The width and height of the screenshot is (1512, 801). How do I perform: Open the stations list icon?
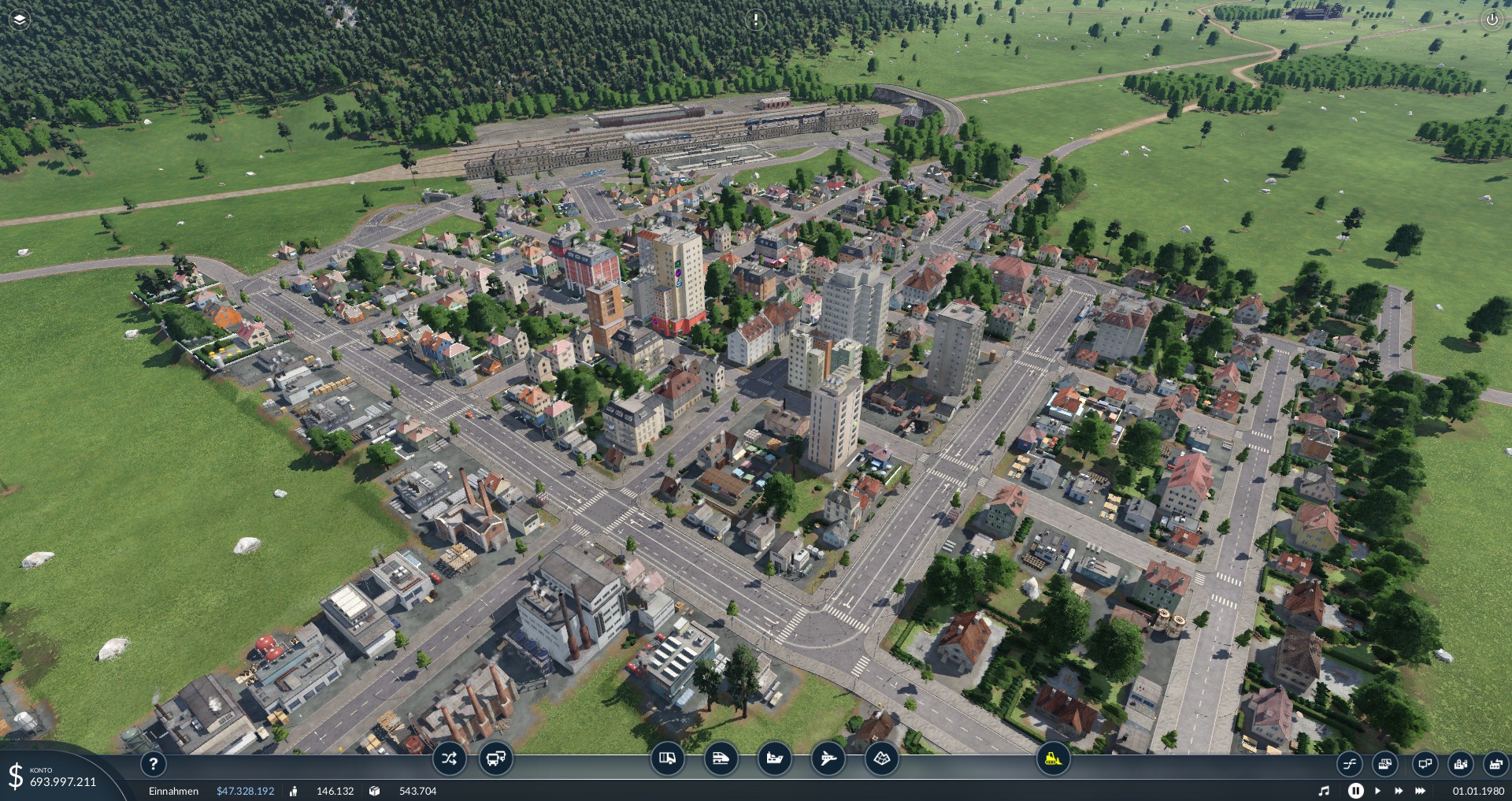pos(1424,764)
